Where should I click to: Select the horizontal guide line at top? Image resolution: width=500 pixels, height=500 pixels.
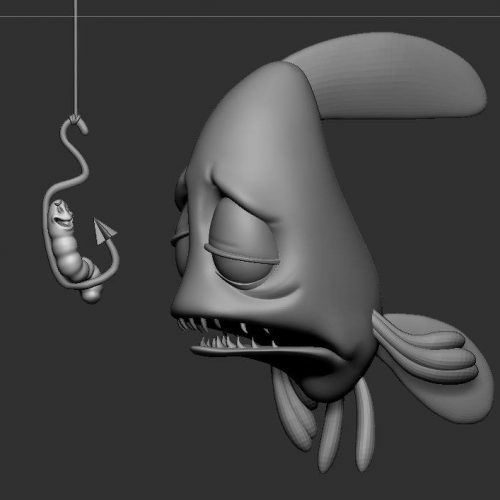click(250, 16)
